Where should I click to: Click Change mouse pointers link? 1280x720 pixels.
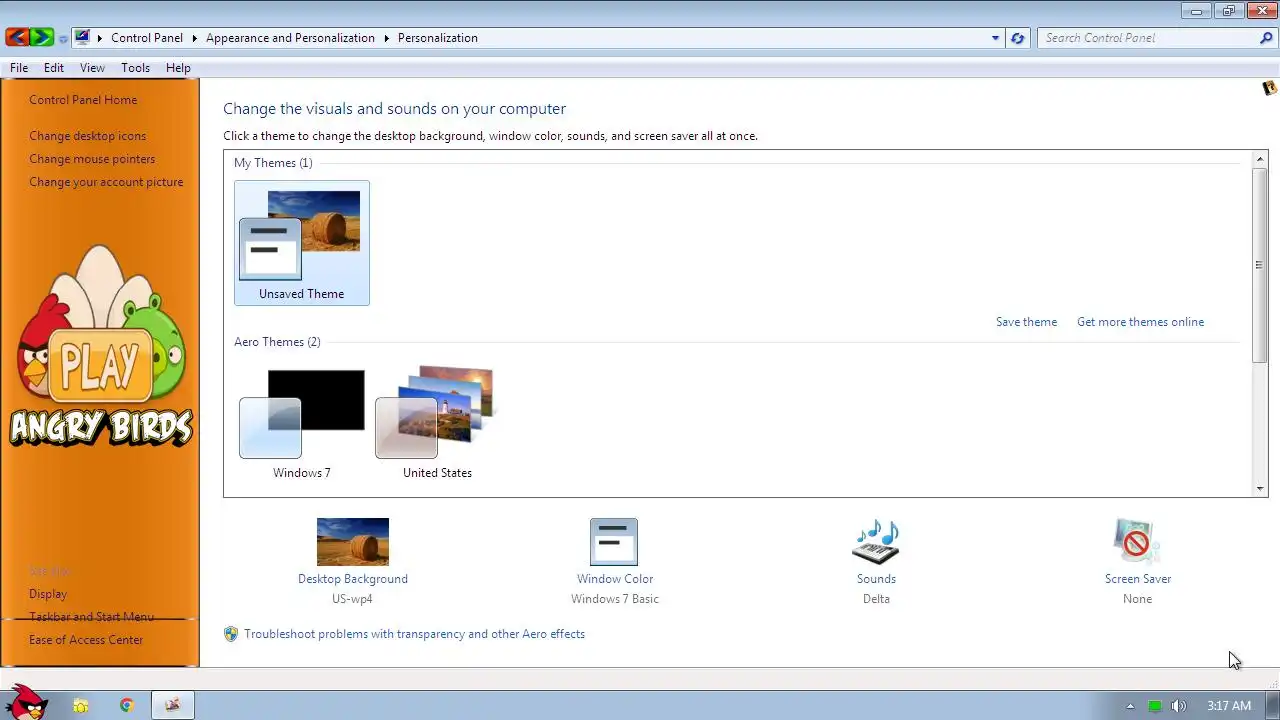[x=92, y=159]
